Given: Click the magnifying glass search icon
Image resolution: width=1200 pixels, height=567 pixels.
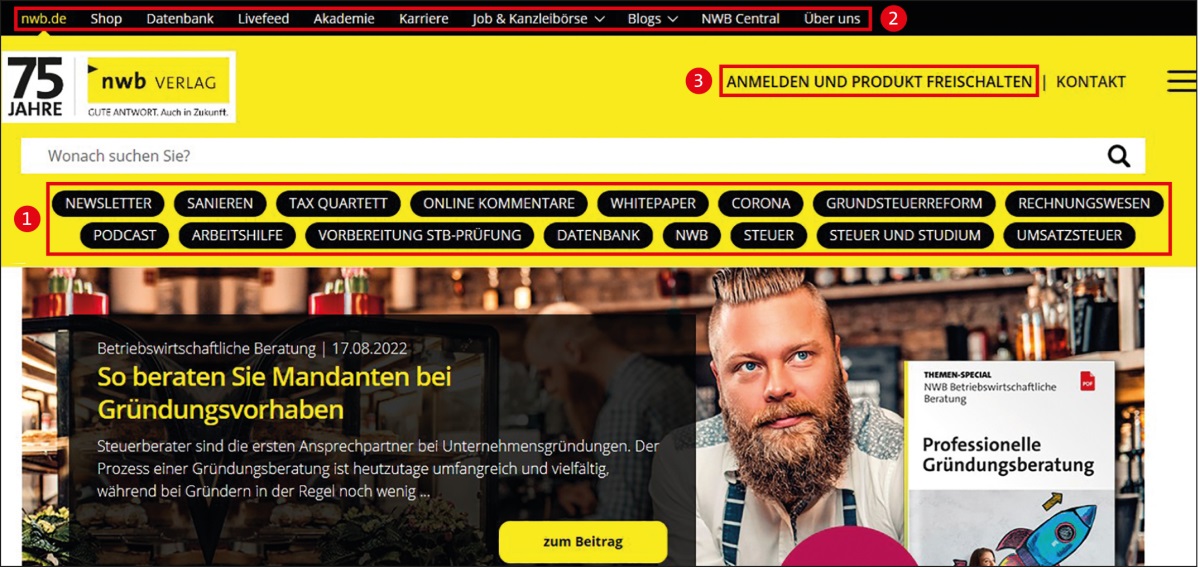Looking at the screenshot, I should click(1118, 156).
